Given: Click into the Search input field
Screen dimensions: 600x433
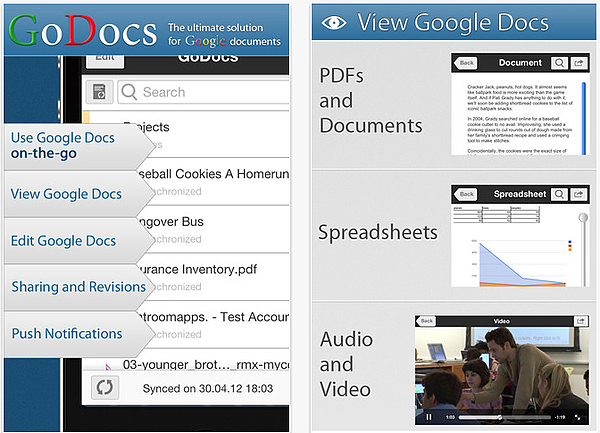Looking at the screenshot, I should pos(204,92).
